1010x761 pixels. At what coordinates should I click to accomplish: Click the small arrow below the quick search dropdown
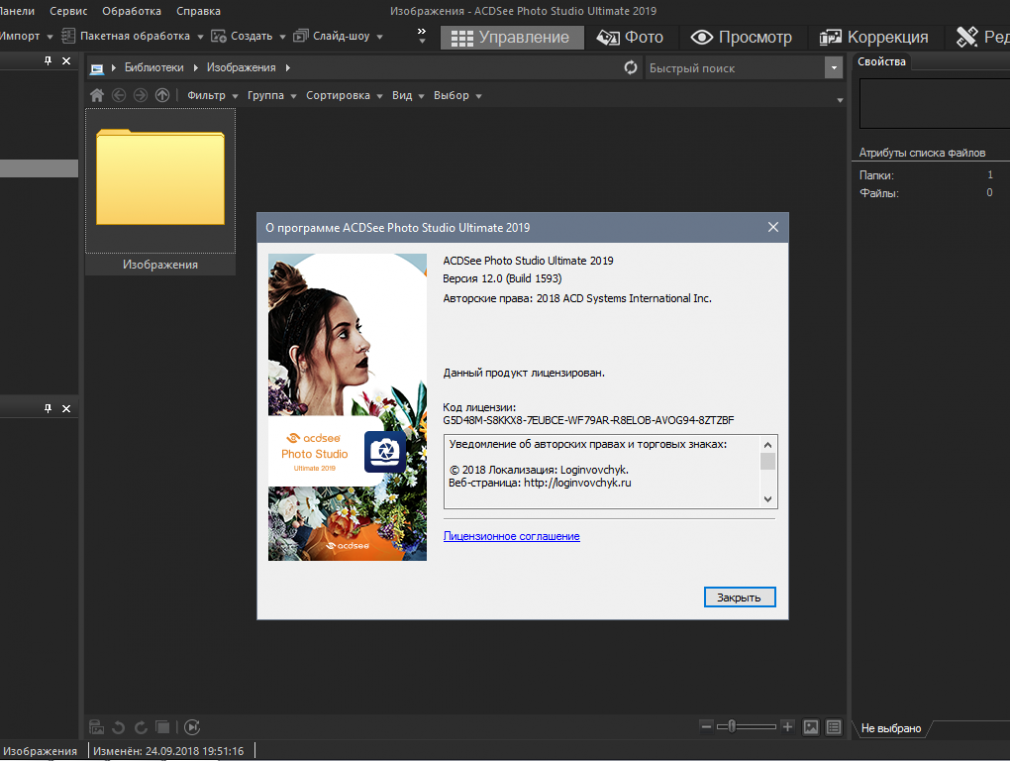tap(839, 100)
